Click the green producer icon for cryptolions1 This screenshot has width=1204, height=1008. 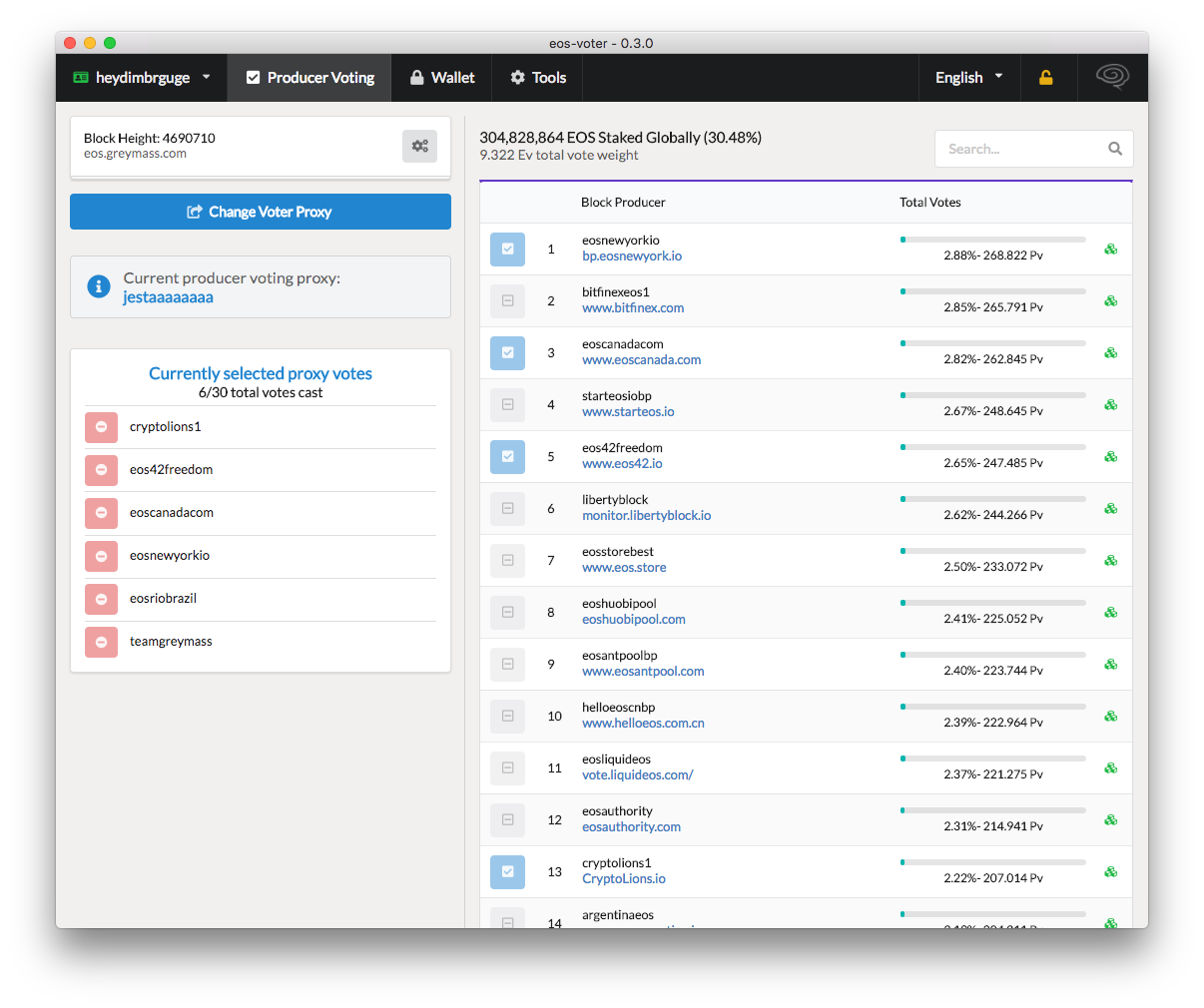pos(1110,872)
